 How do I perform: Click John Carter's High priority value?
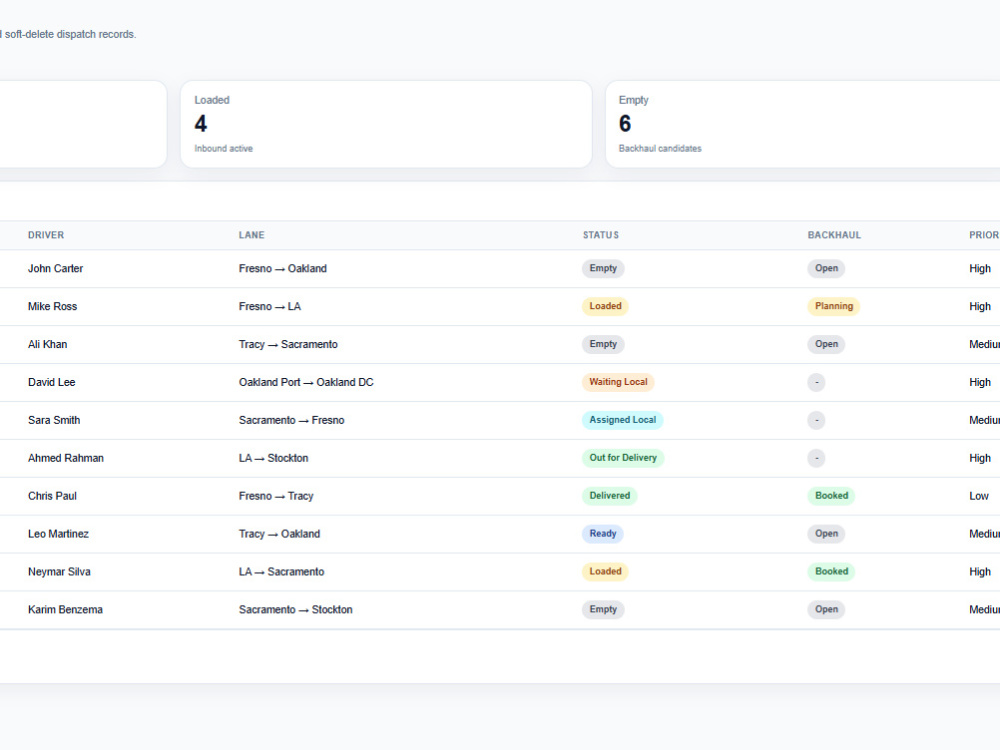click(980, 268)
